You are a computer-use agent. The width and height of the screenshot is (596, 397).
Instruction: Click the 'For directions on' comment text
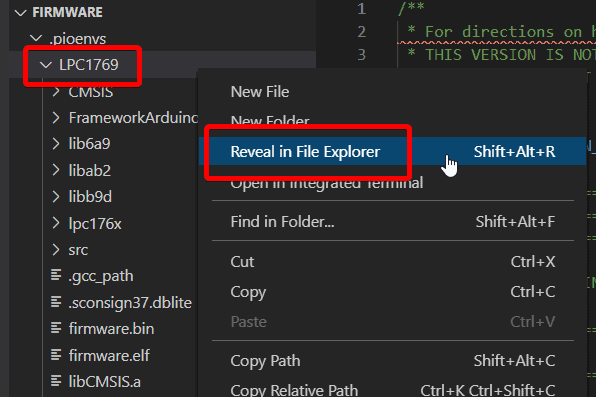503,32
